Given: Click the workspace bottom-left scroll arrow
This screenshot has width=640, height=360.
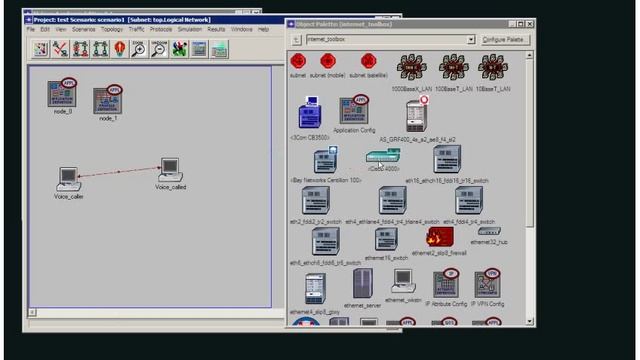Looking at the screenshot, I should (x=32, y=313).
